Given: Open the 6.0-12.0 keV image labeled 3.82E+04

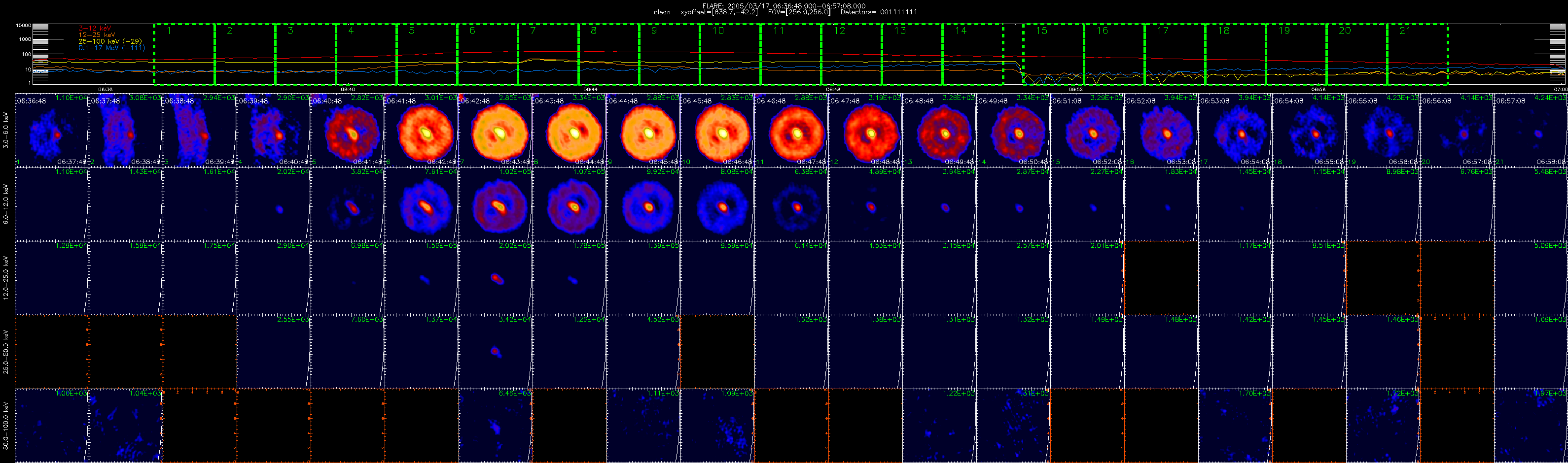Looking at the screenshot, I should (348, 204).
